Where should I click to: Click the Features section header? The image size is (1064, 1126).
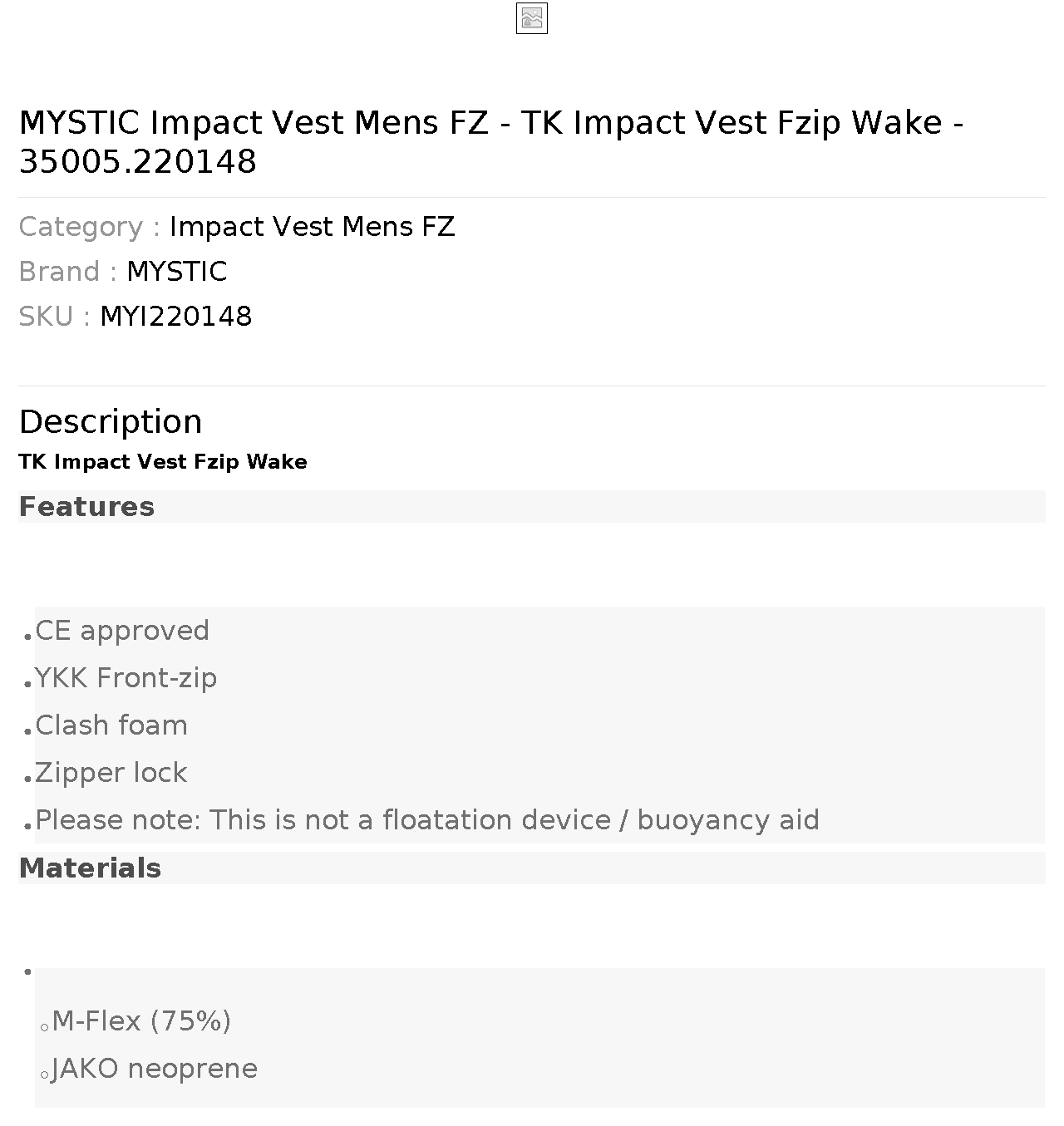[86, 507]
